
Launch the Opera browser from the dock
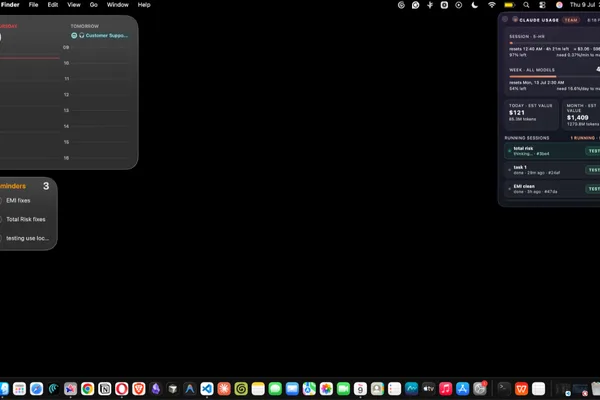pyautogui.click(x=122, y=389)
